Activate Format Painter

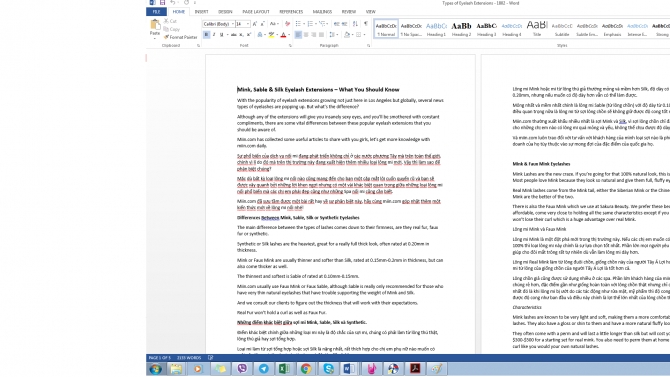click(x=180, y=37)
